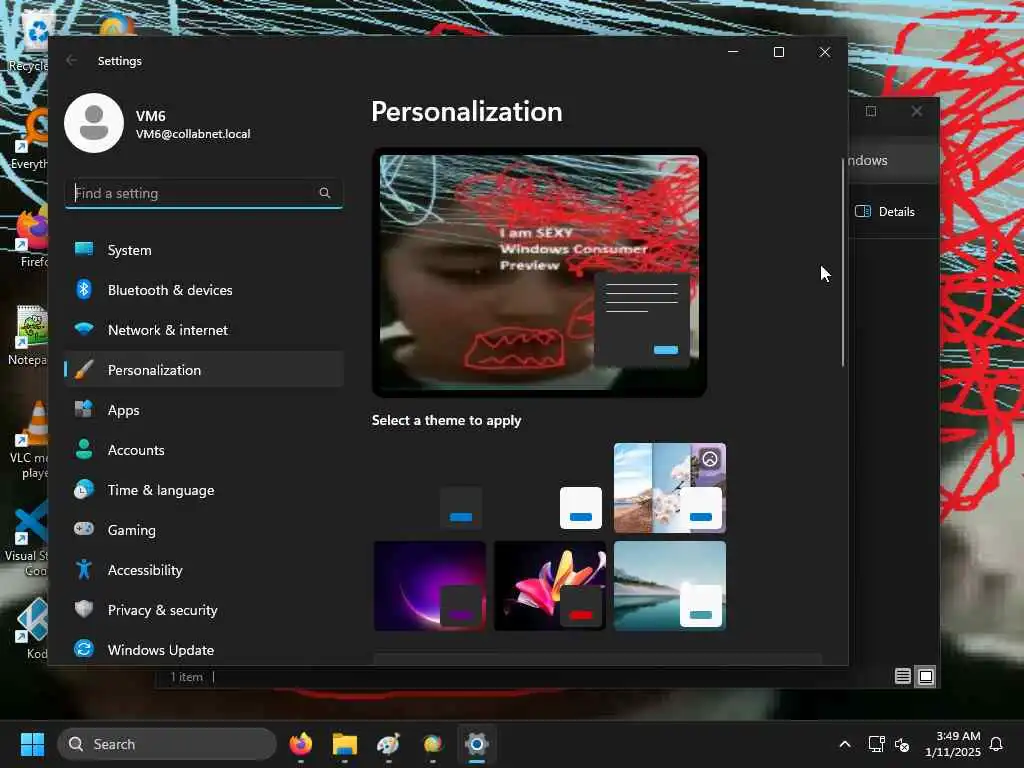The image size is (1024, 768).
Task: Apply the purple glow dark theme
Action: click(430, 586)
